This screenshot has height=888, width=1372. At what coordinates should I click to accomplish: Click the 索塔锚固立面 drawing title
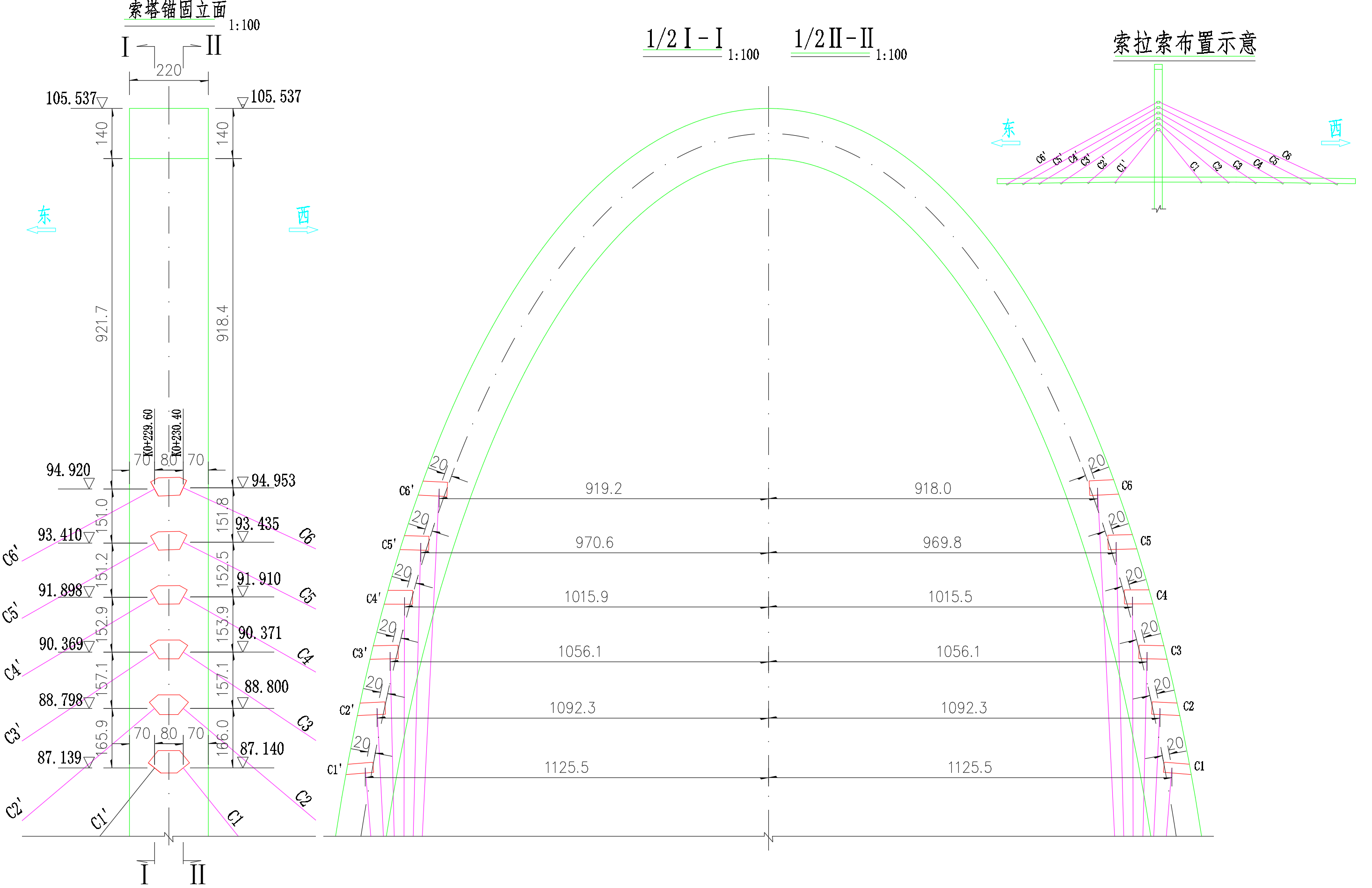pos(176,10)
